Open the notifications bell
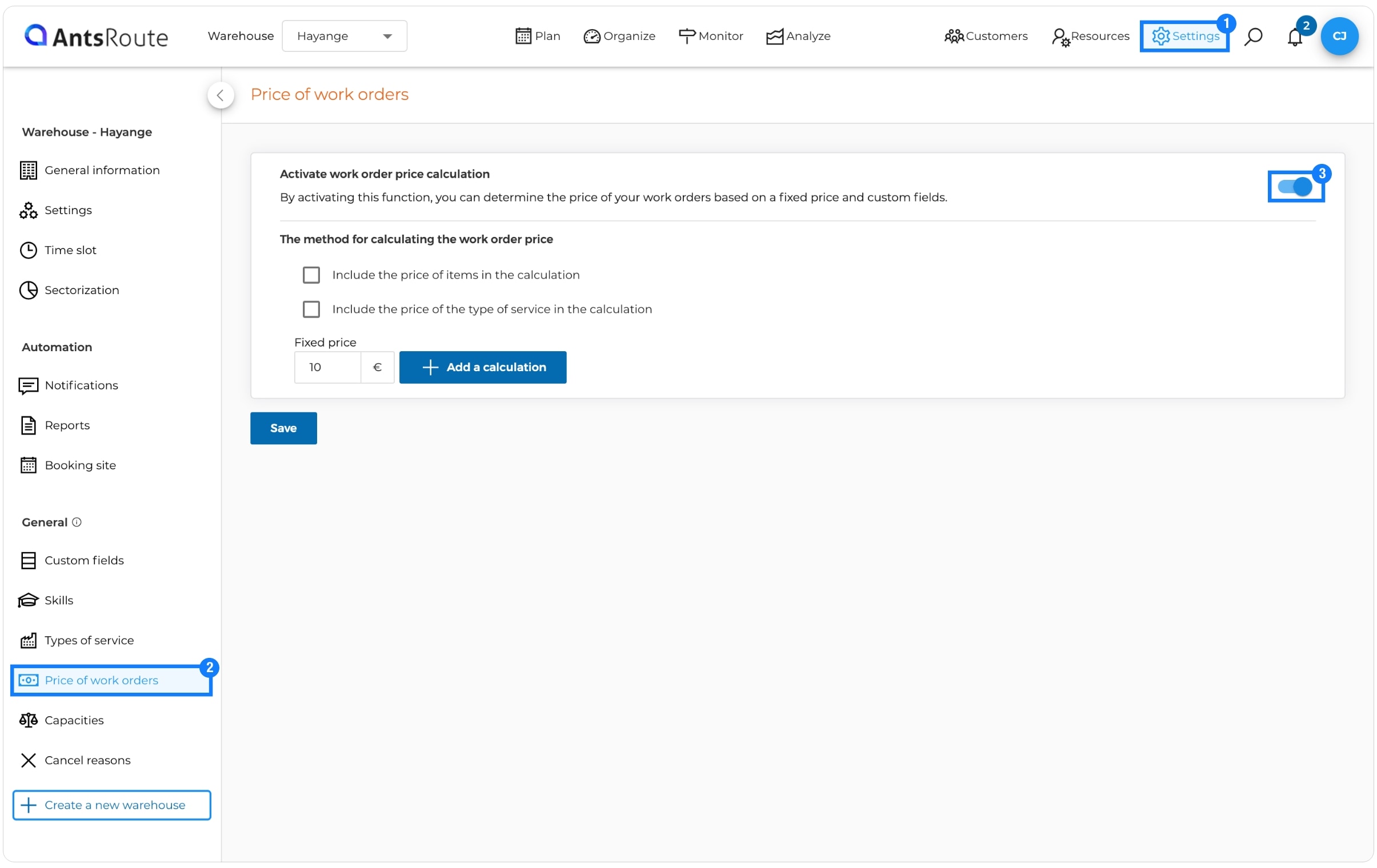 click(x=1295, y=37)
